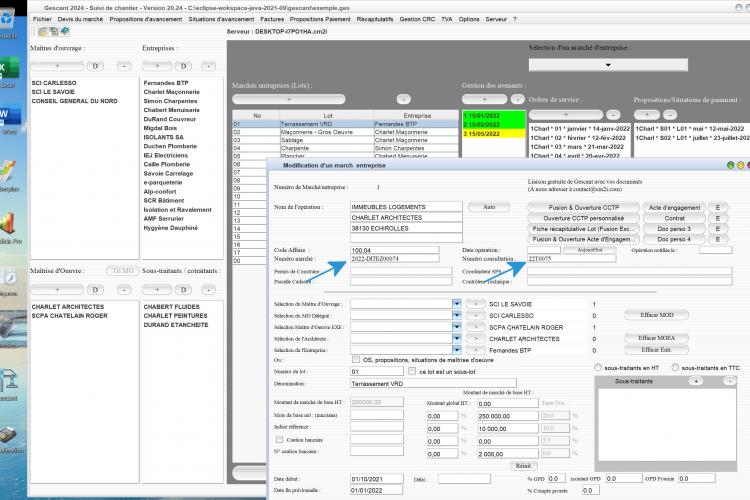
Task: Click the Ouverture CCTP personnalisé button
Action: [584, 218]
